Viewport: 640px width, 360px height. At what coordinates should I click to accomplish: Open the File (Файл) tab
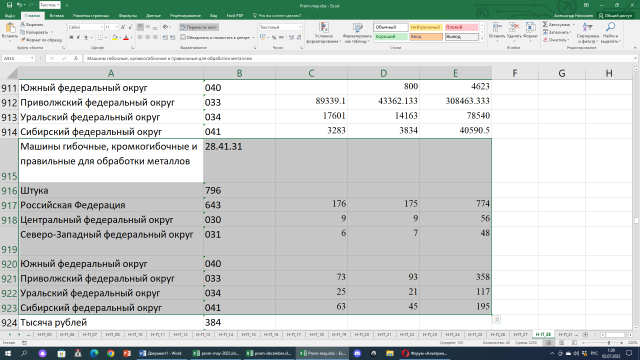point(10,16)
